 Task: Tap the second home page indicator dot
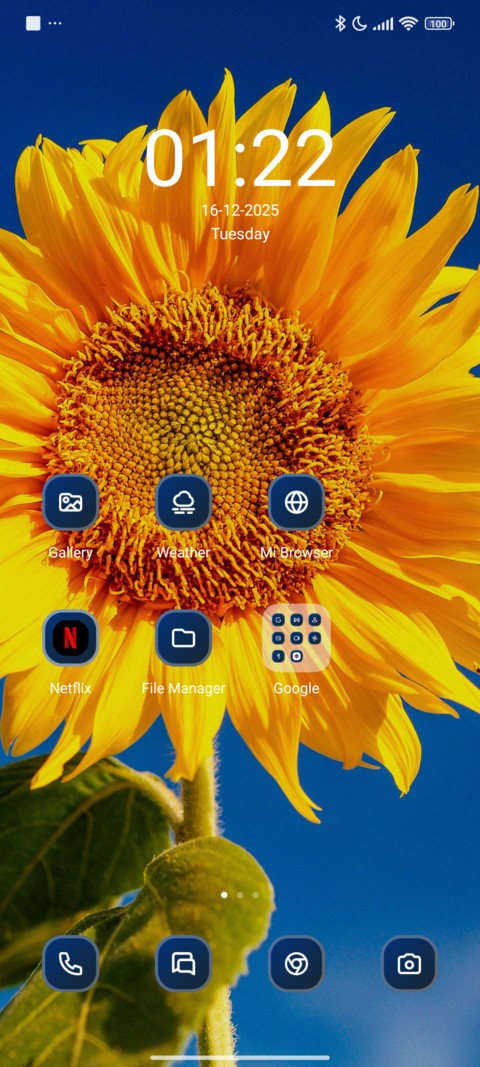[240, 895]
